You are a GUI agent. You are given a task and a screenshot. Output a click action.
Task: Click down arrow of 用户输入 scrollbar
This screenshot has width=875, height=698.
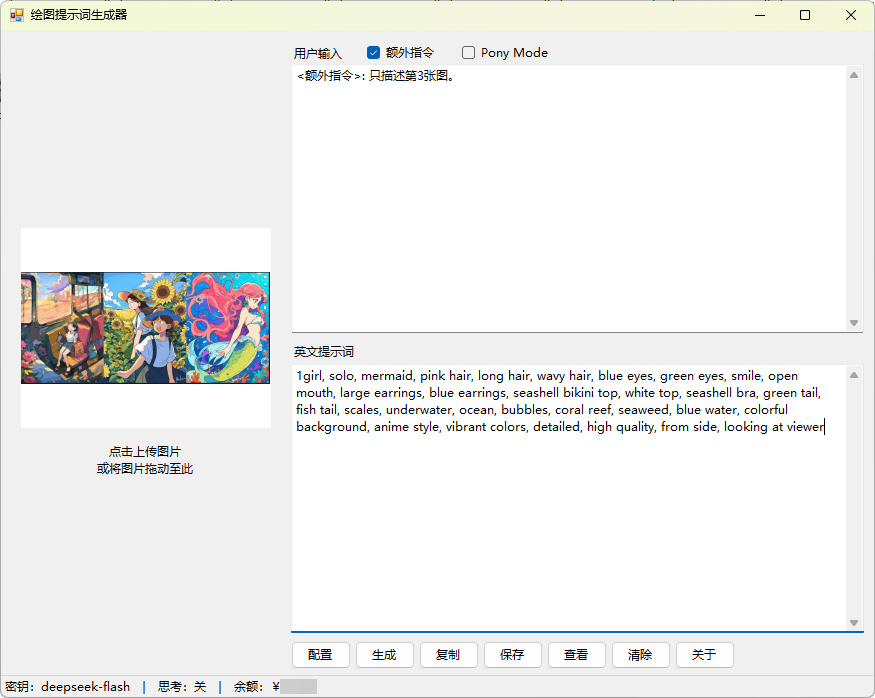(x=854, y=322)
